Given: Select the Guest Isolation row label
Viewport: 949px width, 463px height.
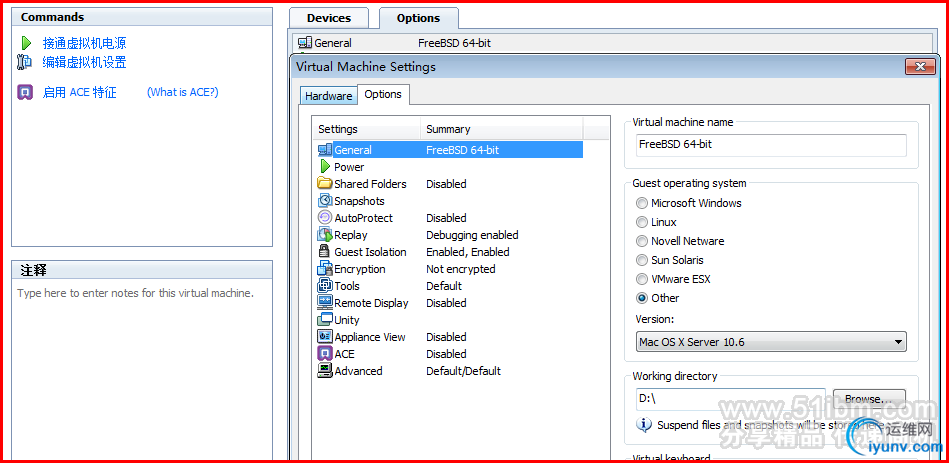Looking at the screenshot, I should pos(370,252).
